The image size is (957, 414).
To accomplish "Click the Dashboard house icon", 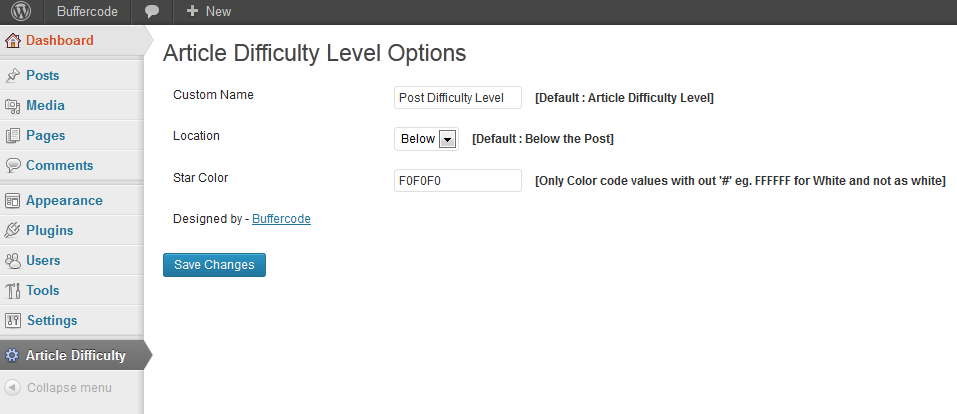I will [x=12, y=41].
